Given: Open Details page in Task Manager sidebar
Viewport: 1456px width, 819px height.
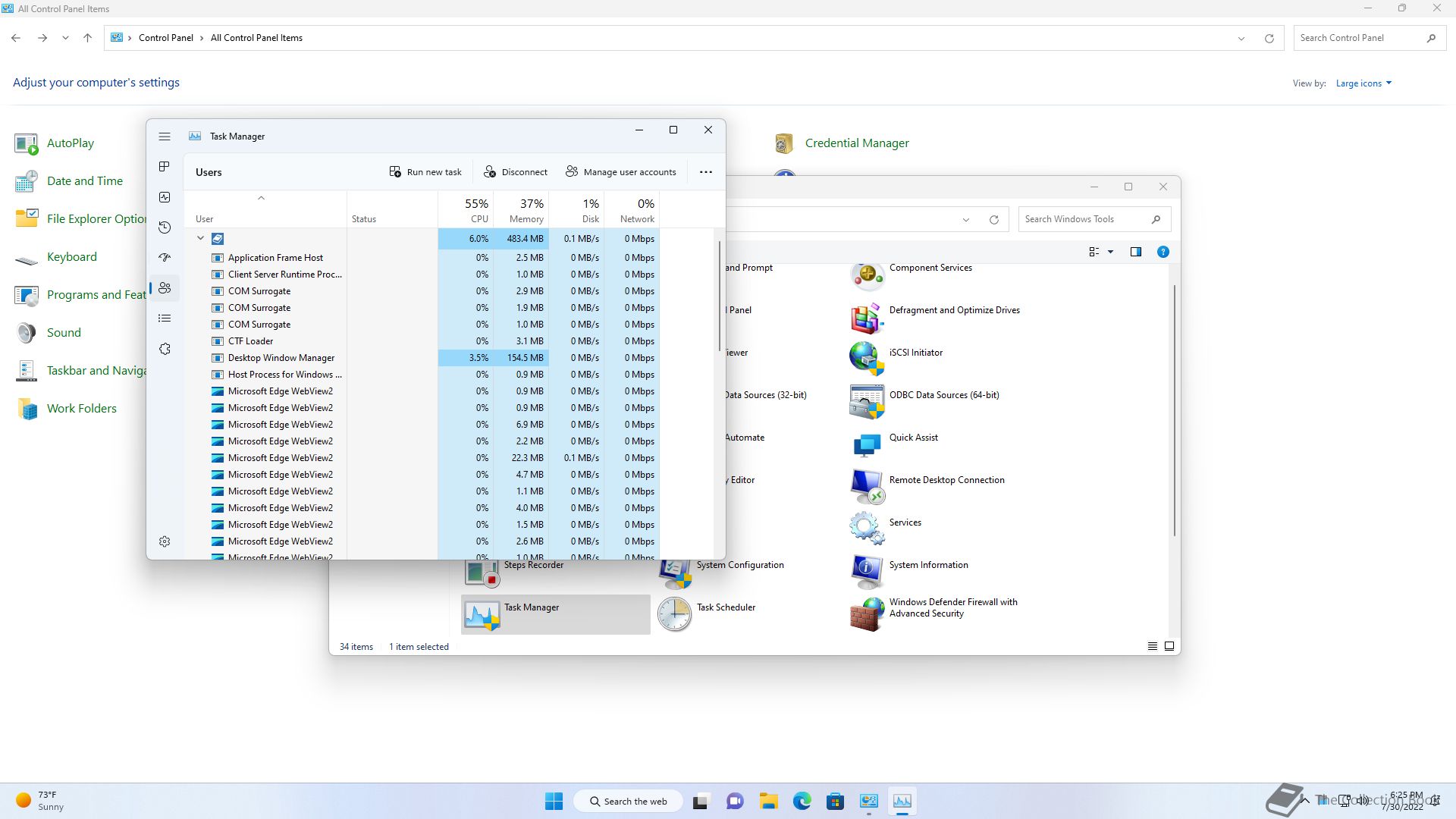Looking at the screenshot, I should 165,318.
